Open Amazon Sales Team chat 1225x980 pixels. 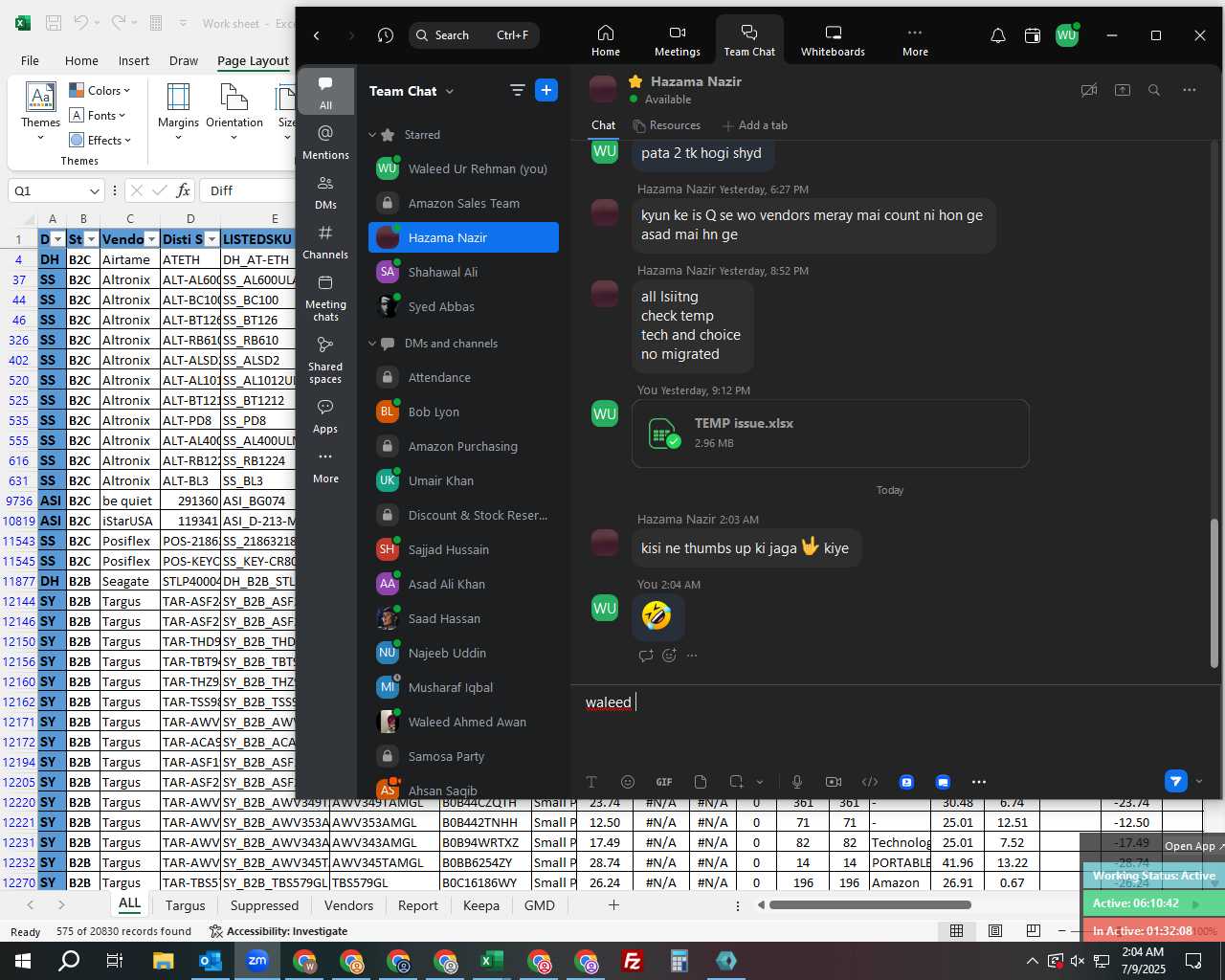[x=463, y=203]
